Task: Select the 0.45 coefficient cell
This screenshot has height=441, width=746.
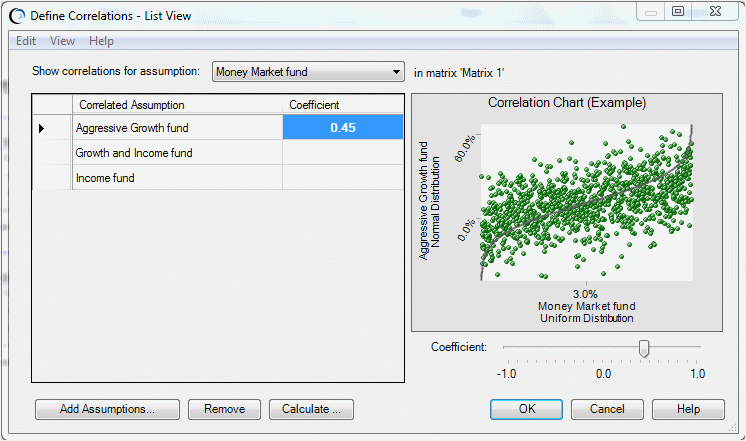Action: (x=343, y=127)
